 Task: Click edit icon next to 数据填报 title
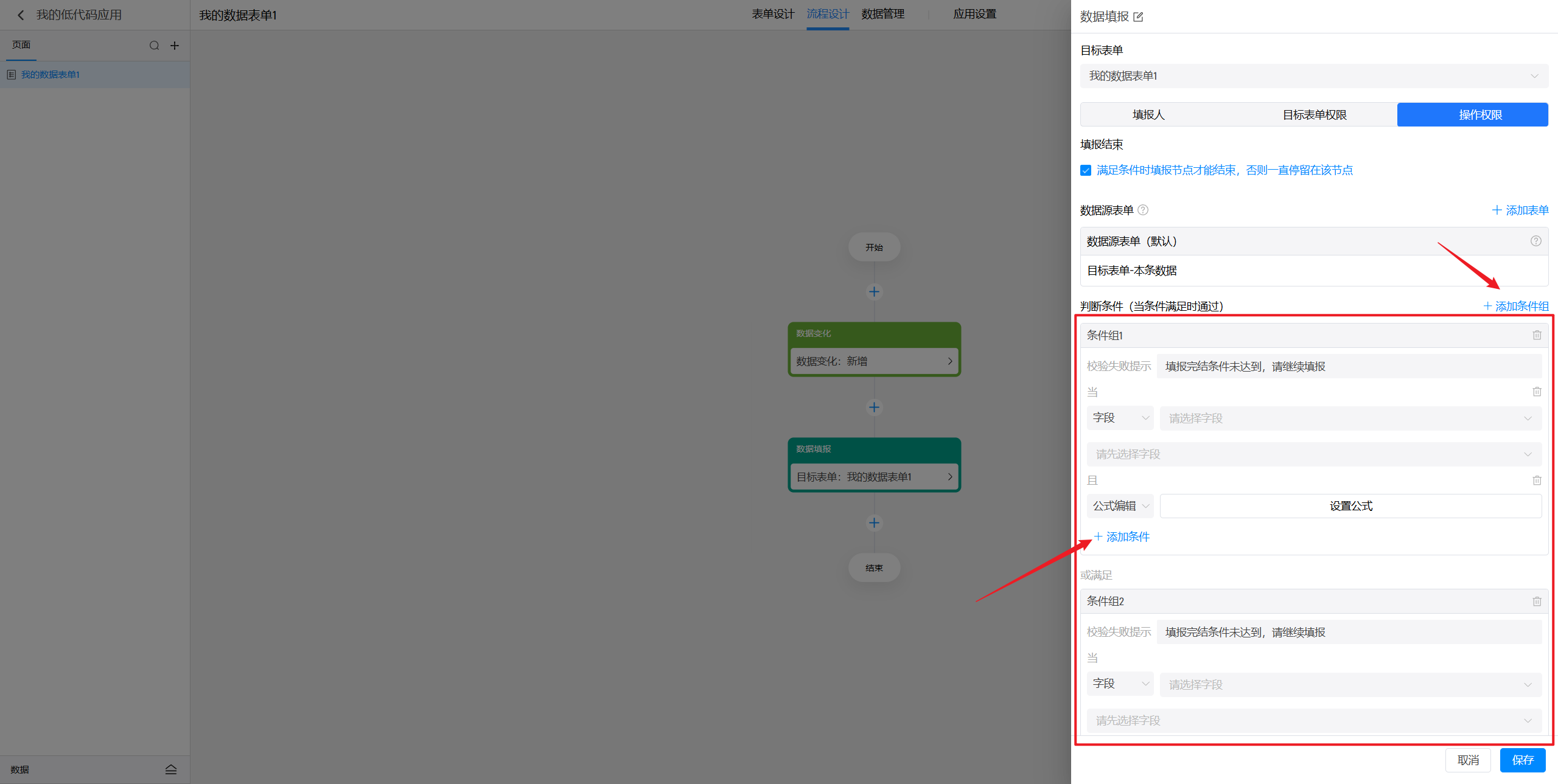[x=1138, y=17]
